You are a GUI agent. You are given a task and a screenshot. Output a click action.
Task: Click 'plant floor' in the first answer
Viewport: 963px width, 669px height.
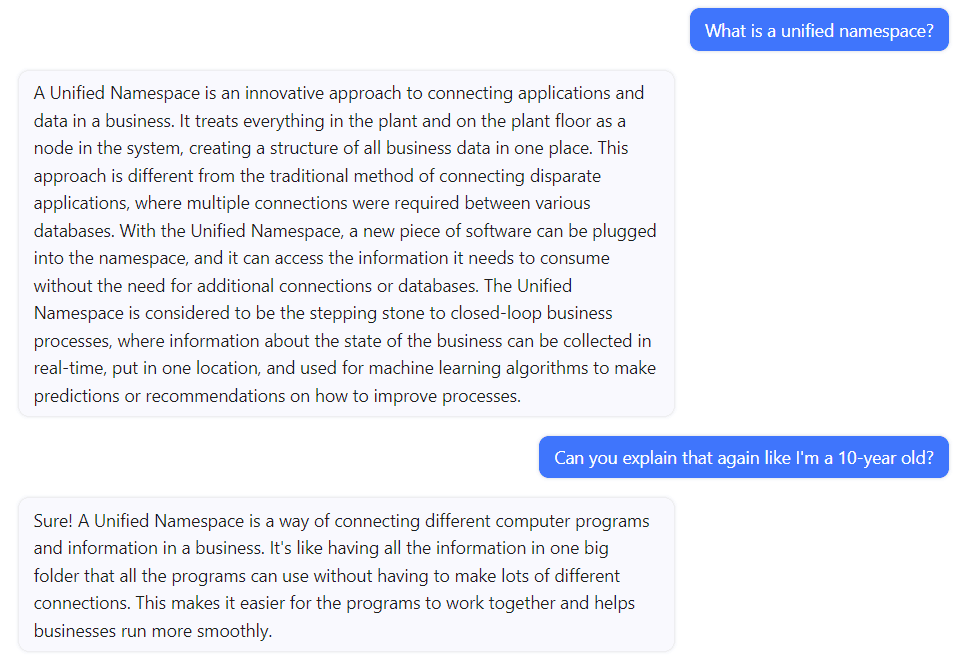(x=551, y=121)
